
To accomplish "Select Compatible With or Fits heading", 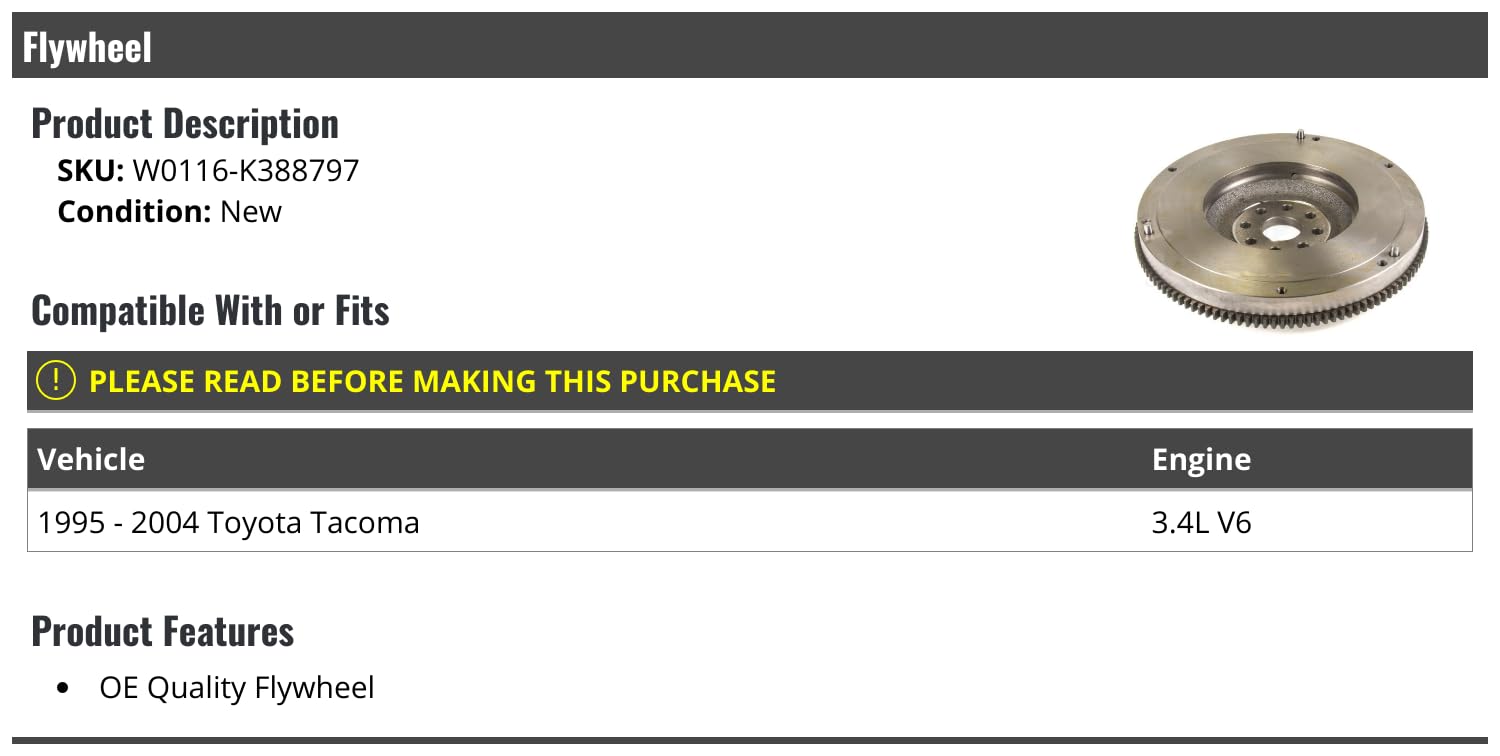I will click(210, 311).
